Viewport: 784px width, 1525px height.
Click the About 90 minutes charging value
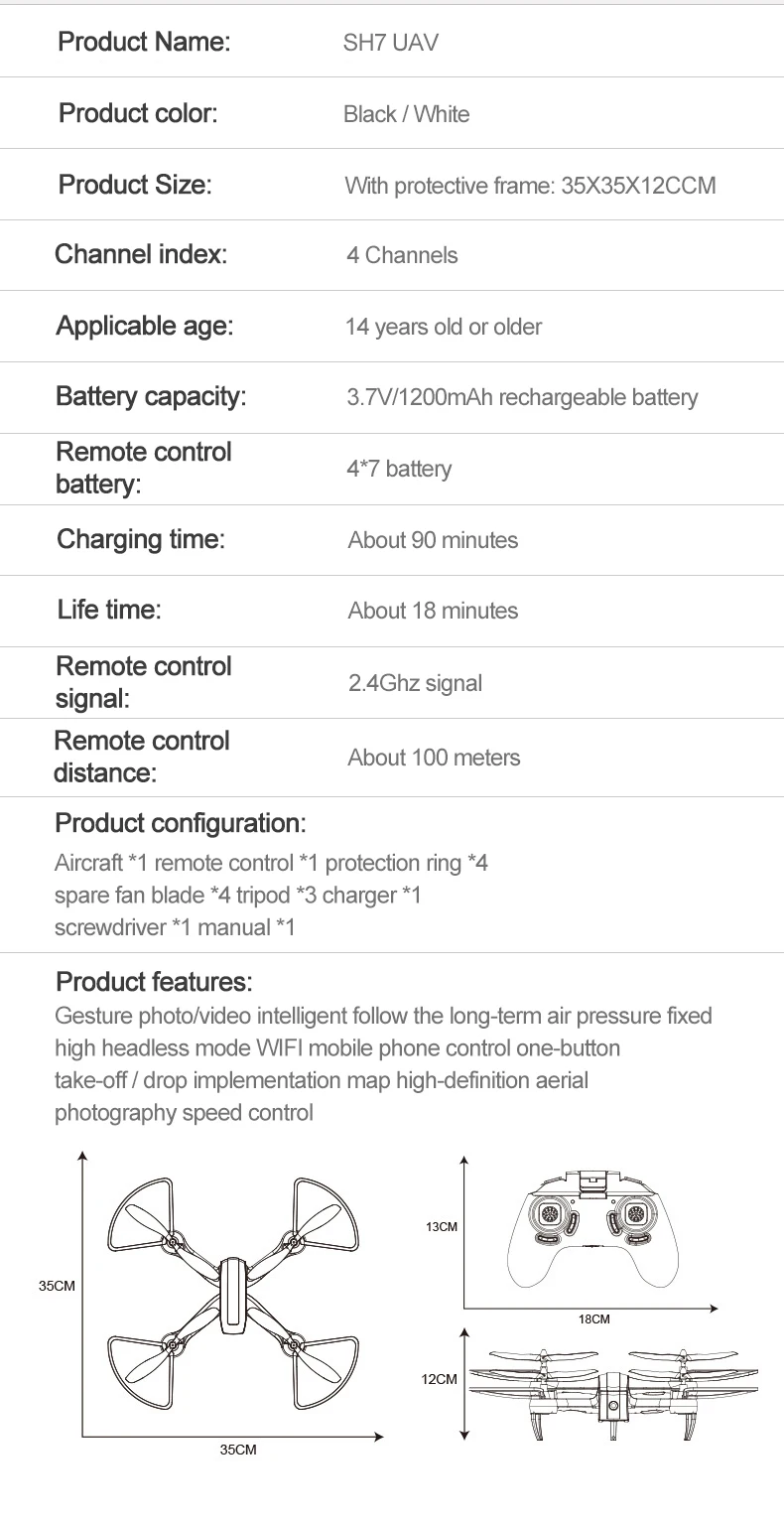click(x=433, y=540)
